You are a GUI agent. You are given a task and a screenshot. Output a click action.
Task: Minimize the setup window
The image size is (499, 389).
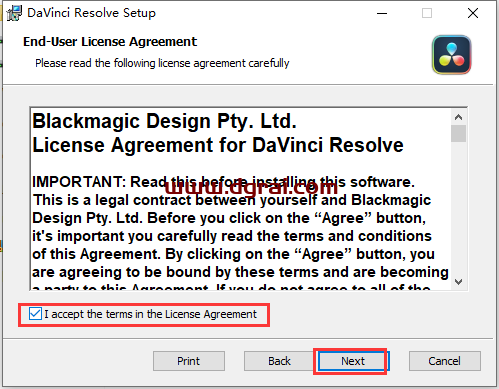click(x=382, y=13)
